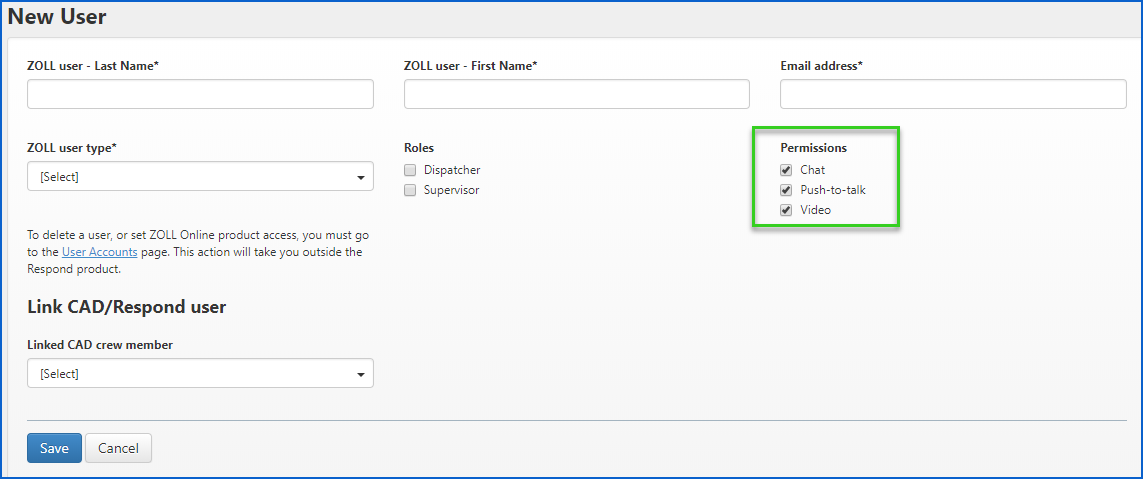The height and width of the screenshot is (479, 1143).
Task: Click the ZOLL user Last Name field
Action: (200, 94)
